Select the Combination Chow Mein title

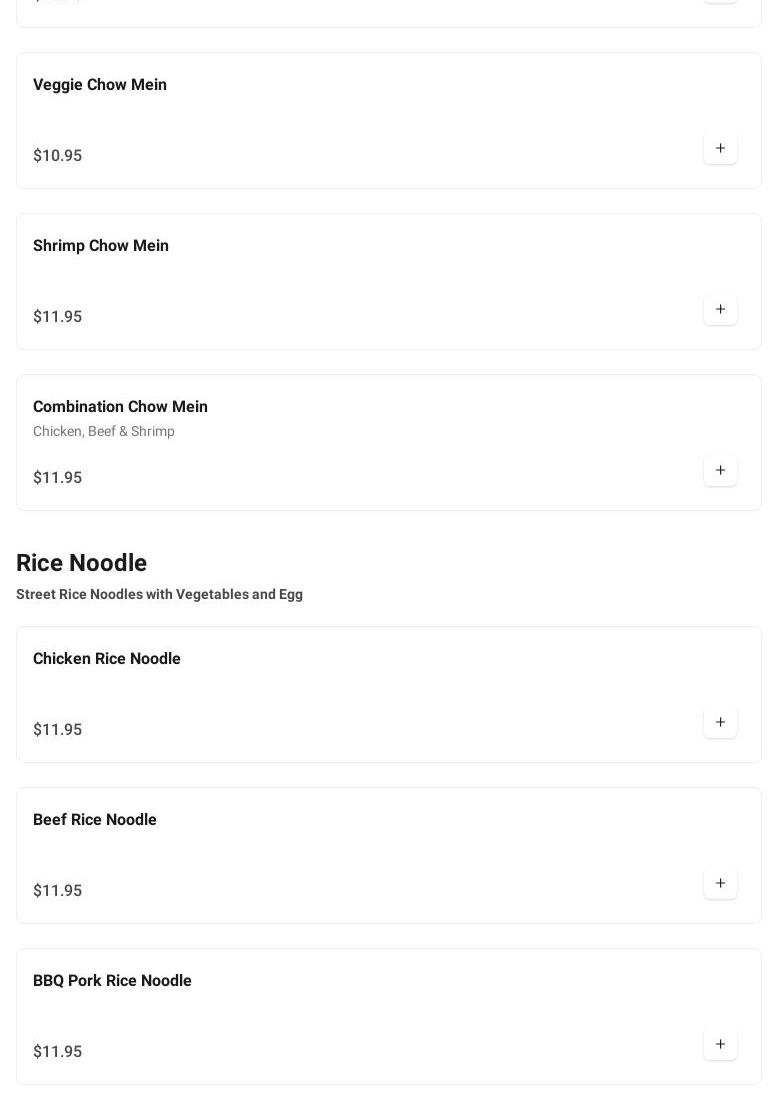(x=121, y=407)
